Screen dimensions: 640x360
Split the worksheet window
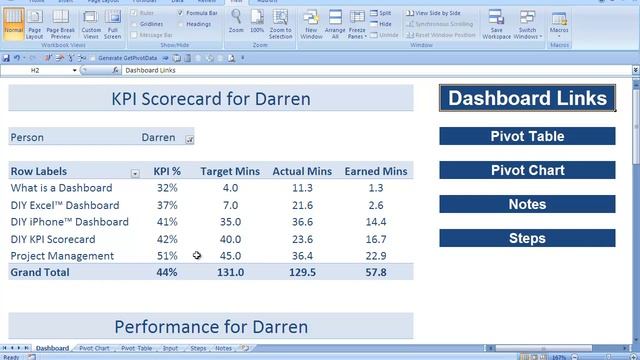tap(380, 13)
